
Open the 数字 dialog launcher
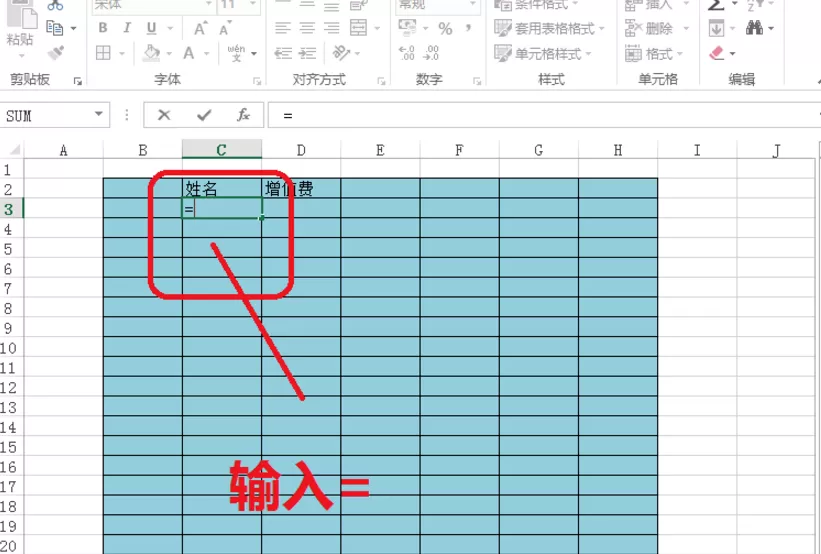click(477, 81)
